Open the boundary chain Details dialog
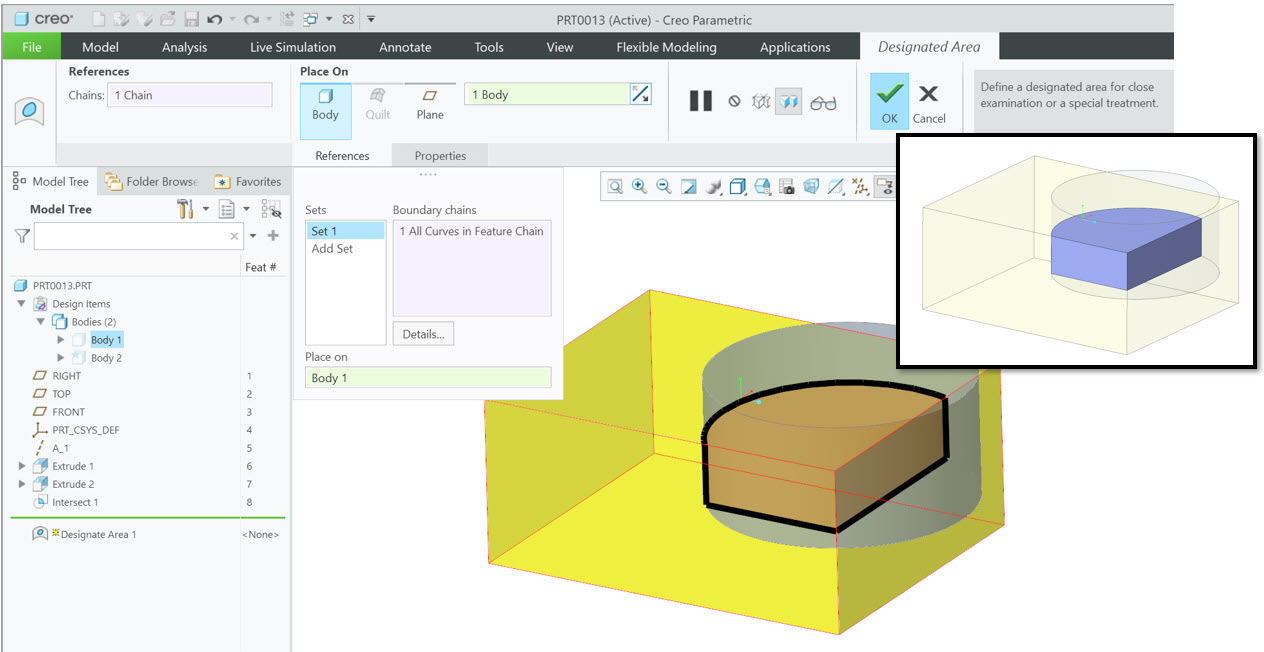 click(423, 333)
